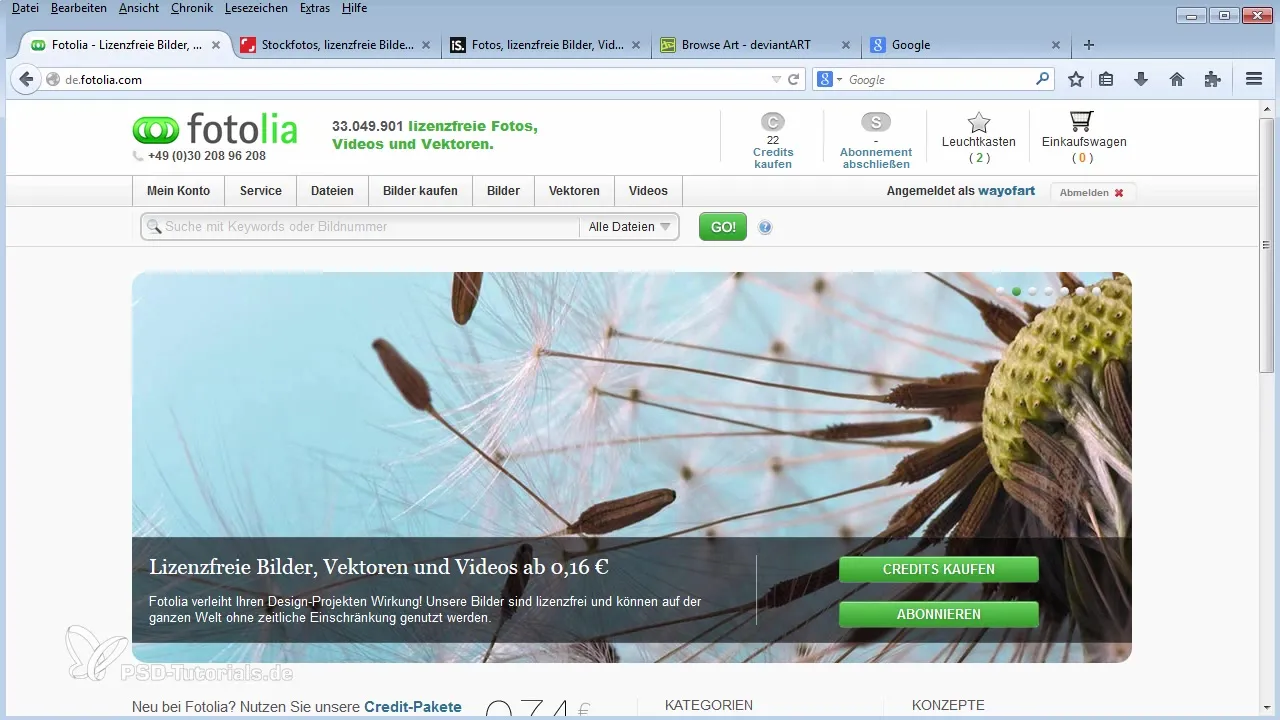Click the Abmelden button
Viewport: 1280px width, 720px height.
coord(1092,193)
